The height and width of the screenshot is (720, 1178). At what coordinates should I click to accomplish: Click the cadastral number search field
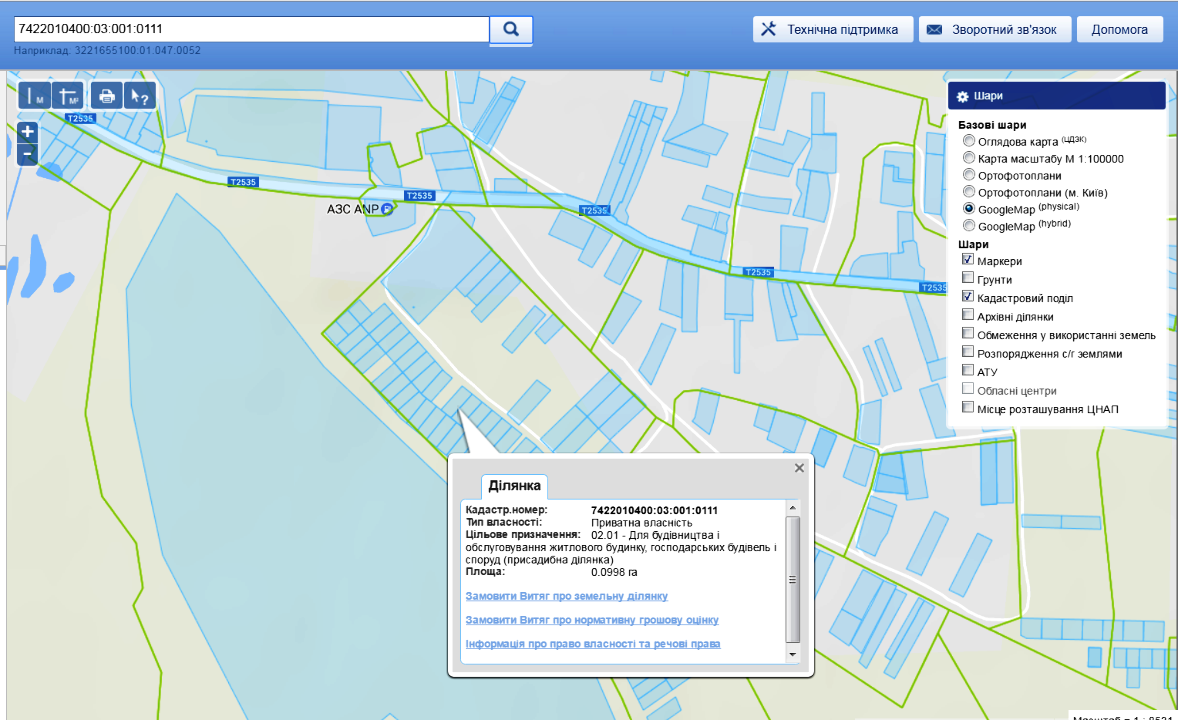pyautogui.click(x=252, y=29)
